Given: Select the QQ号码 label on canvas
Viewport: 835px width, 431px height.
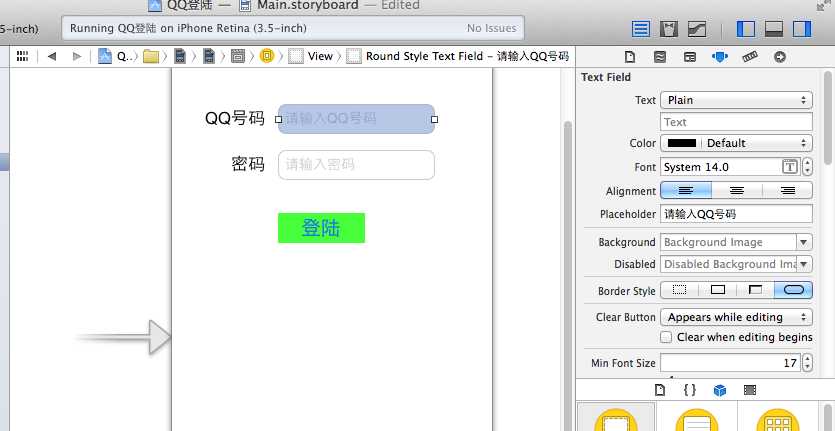Looking at the screenshot, I should tap(235, 118).
